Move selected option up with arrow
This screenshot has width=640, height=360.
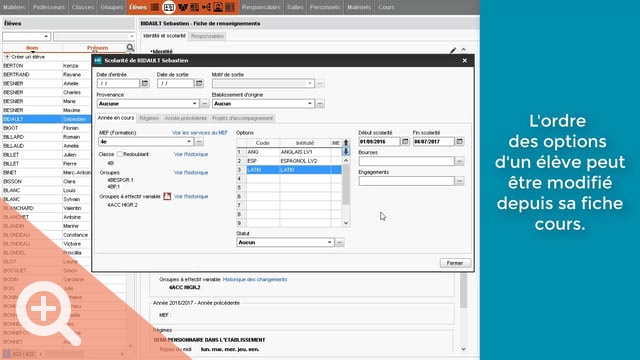[346, 142]
